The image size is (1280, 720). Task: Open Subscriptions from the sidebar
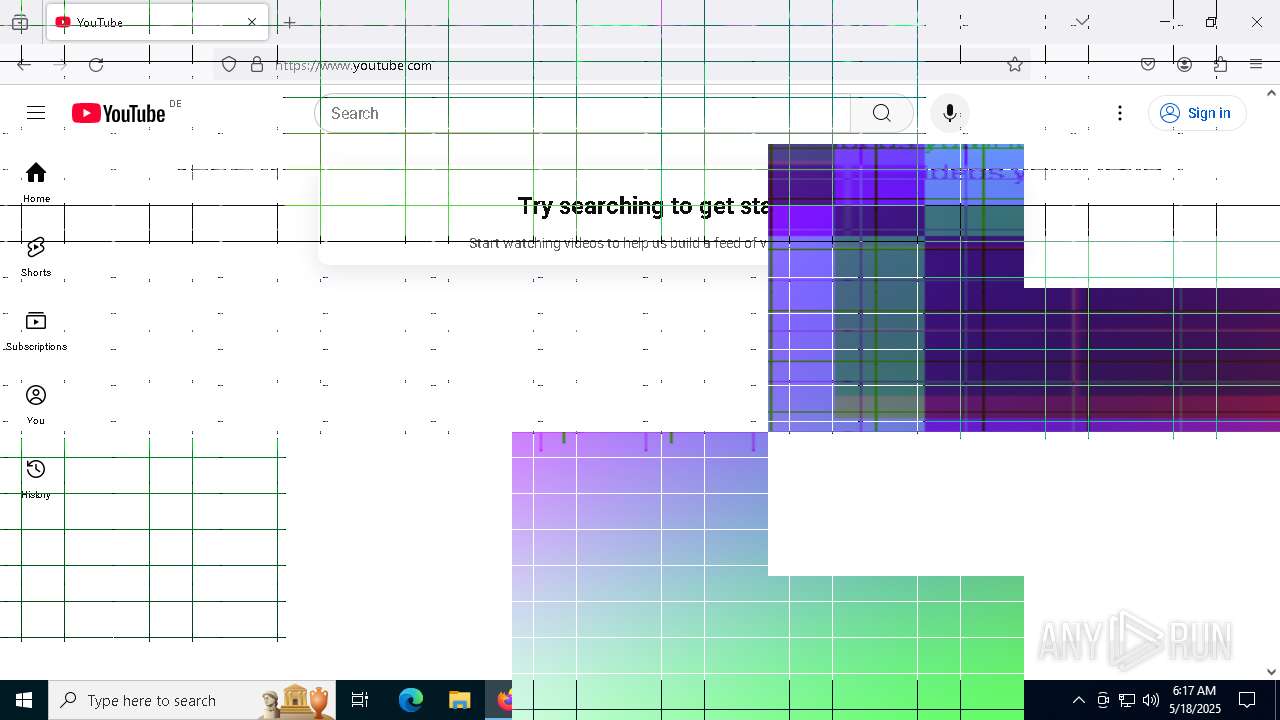click(x=36, y=331)
